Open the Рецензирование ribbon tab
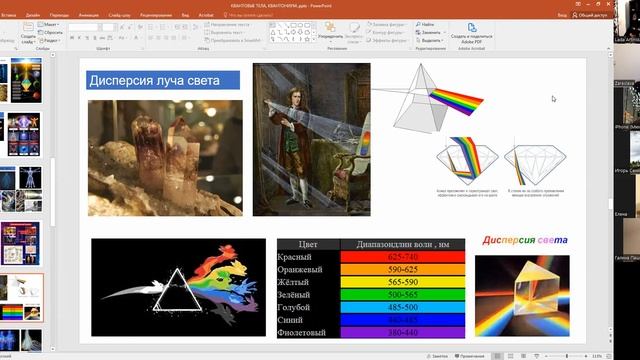The height and width of the screenshot is (360, 640). (156, 15)
